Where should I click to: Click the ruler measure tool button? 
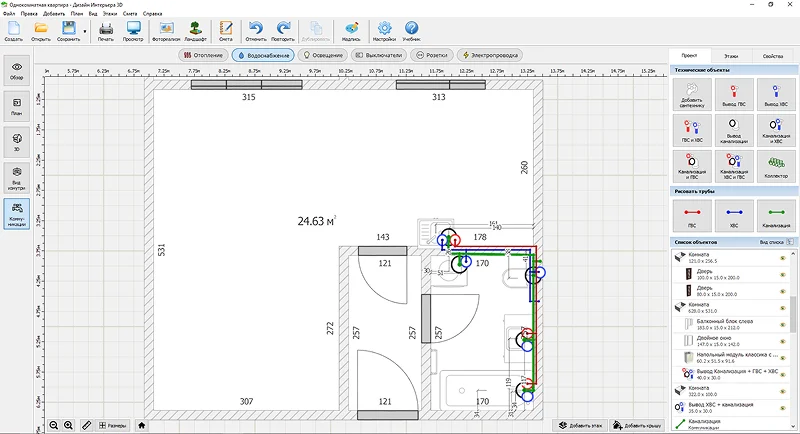[86, 425]
